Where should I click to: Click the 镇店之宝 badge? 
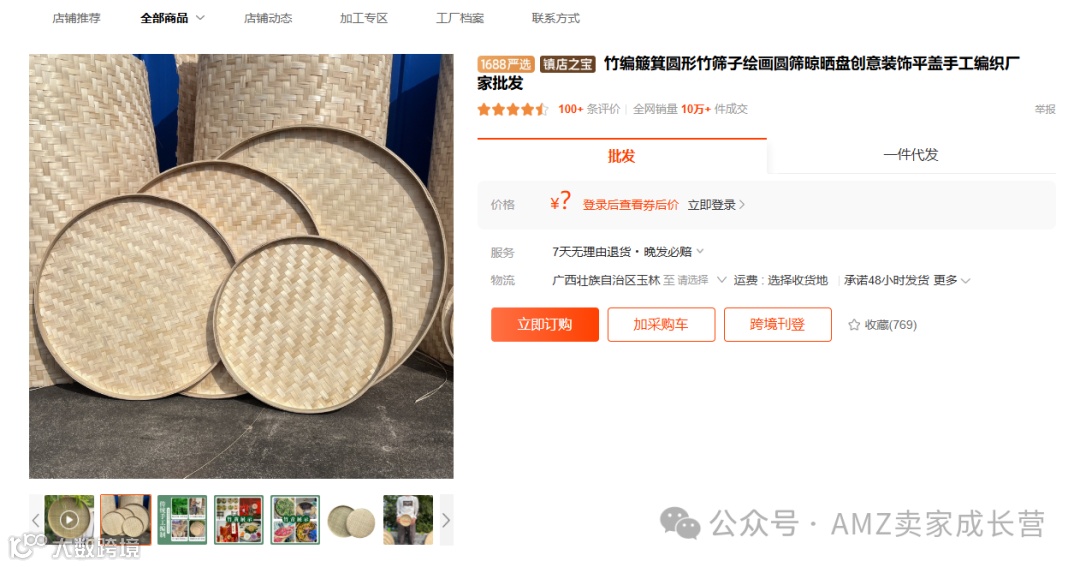[x=567, y=64]
